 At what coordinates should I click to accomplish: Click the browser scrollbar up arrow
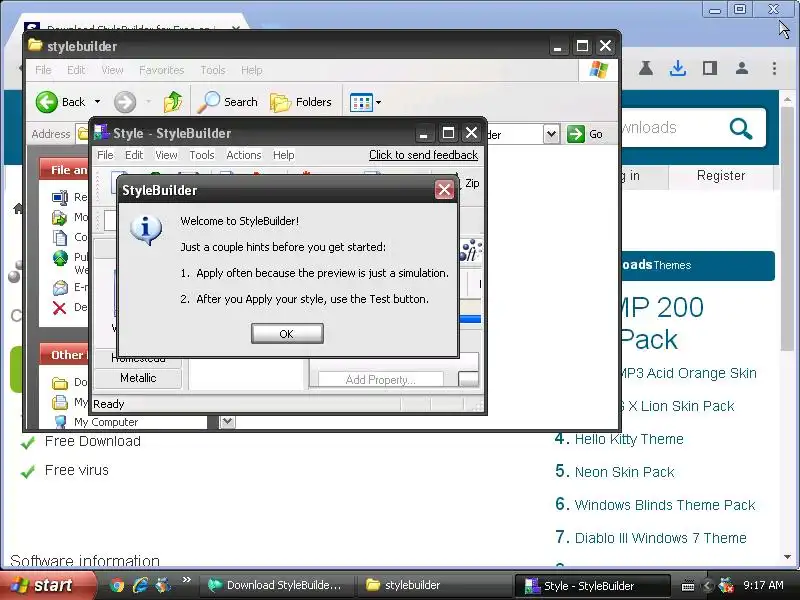tap(787, 99)
